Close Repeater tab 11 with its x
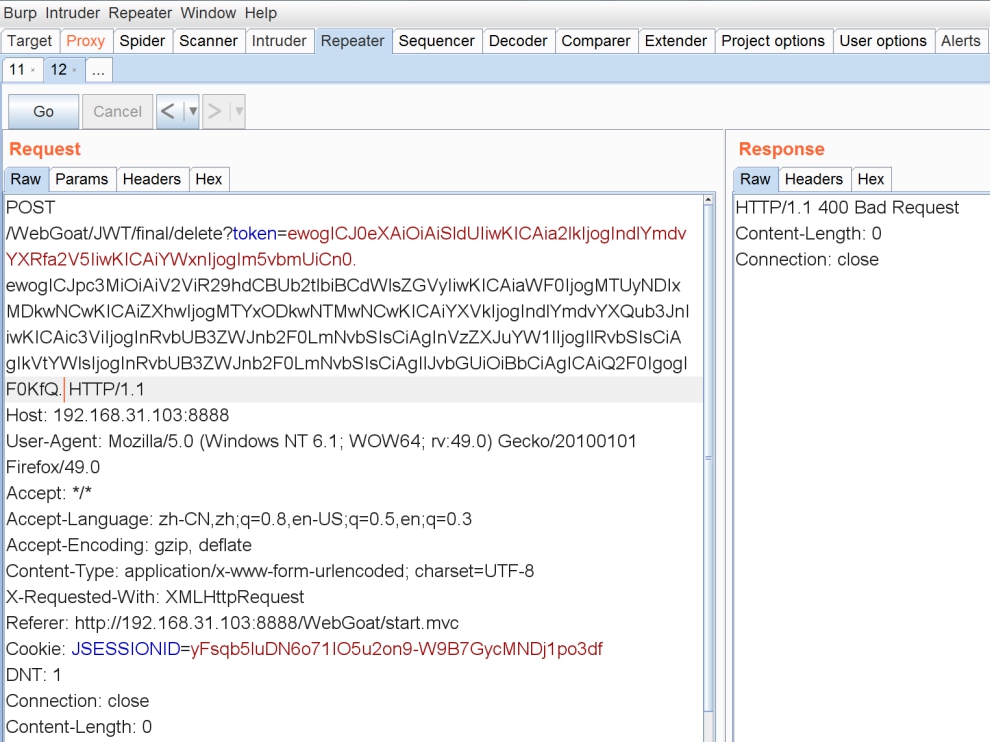The width and height of the screenshot is (991, 742). [33, 70]
